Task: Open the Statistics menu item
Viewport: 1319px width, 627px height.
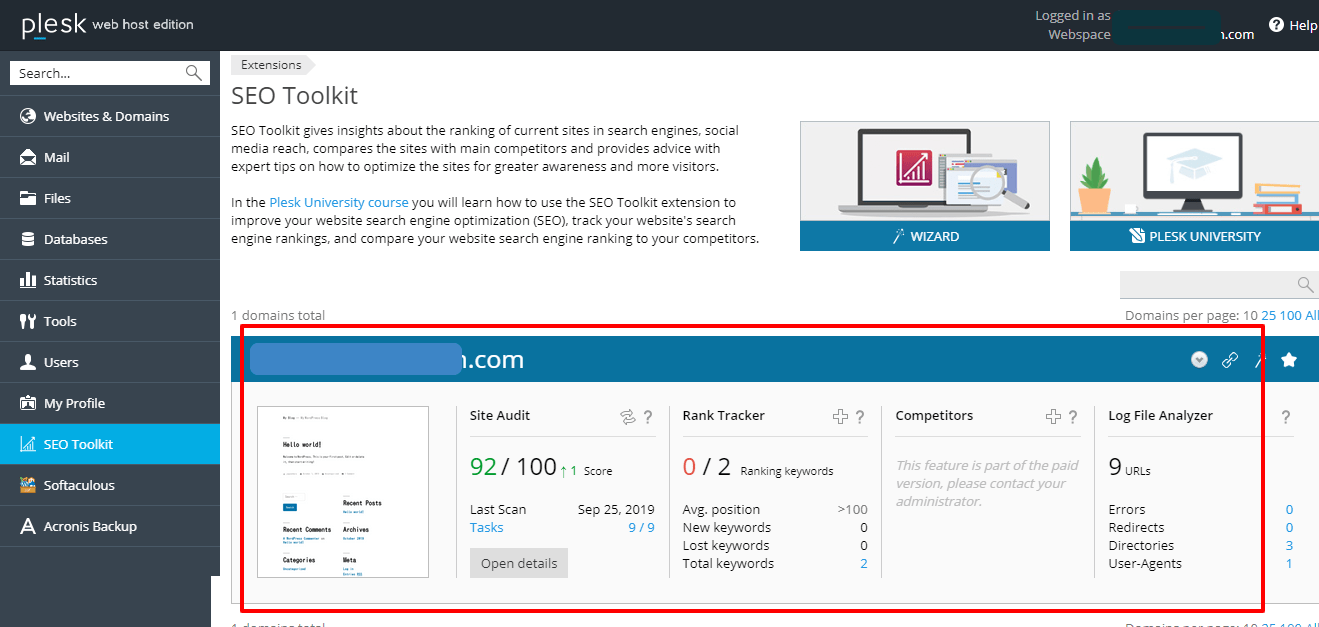Action: coord(110,280)
